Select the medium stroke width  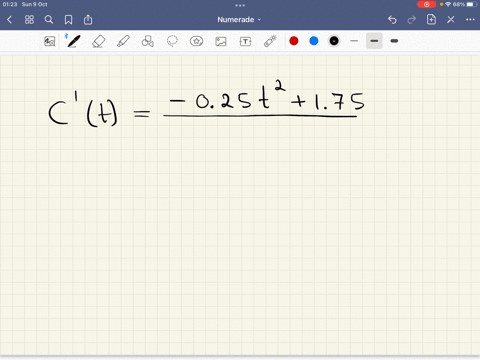(x=374, y=41)
